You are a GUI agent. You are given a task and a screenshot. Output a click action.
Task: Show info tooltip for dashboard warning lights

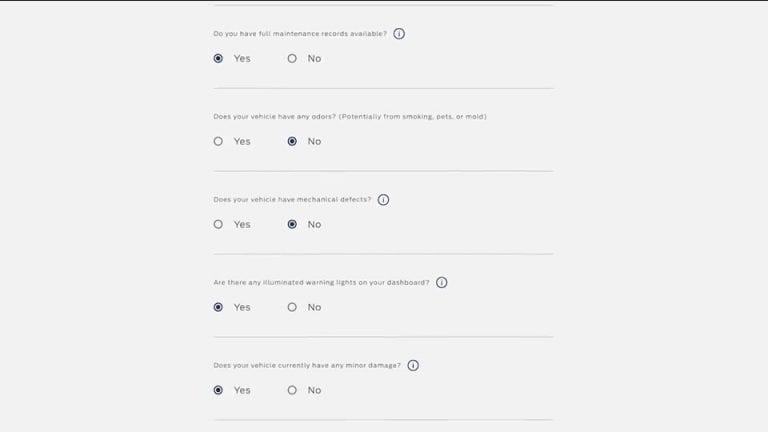[441, 283]
